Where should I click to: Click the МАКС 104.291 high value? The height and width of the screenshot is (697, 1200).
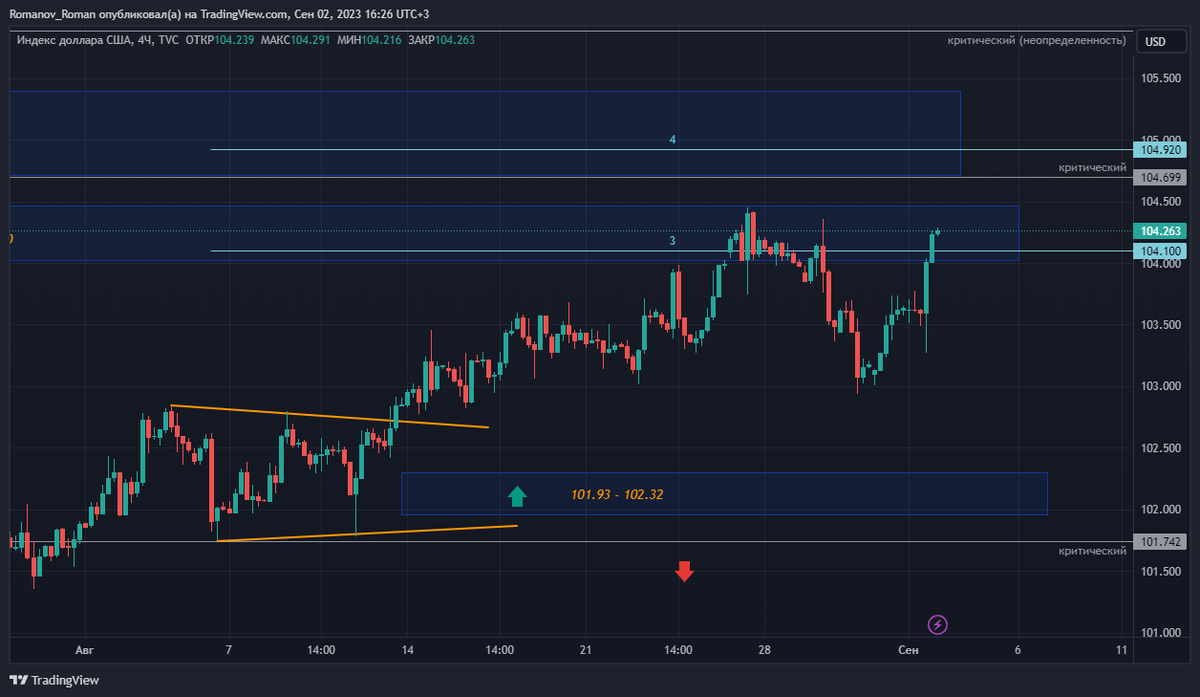[x=296, y=40]
